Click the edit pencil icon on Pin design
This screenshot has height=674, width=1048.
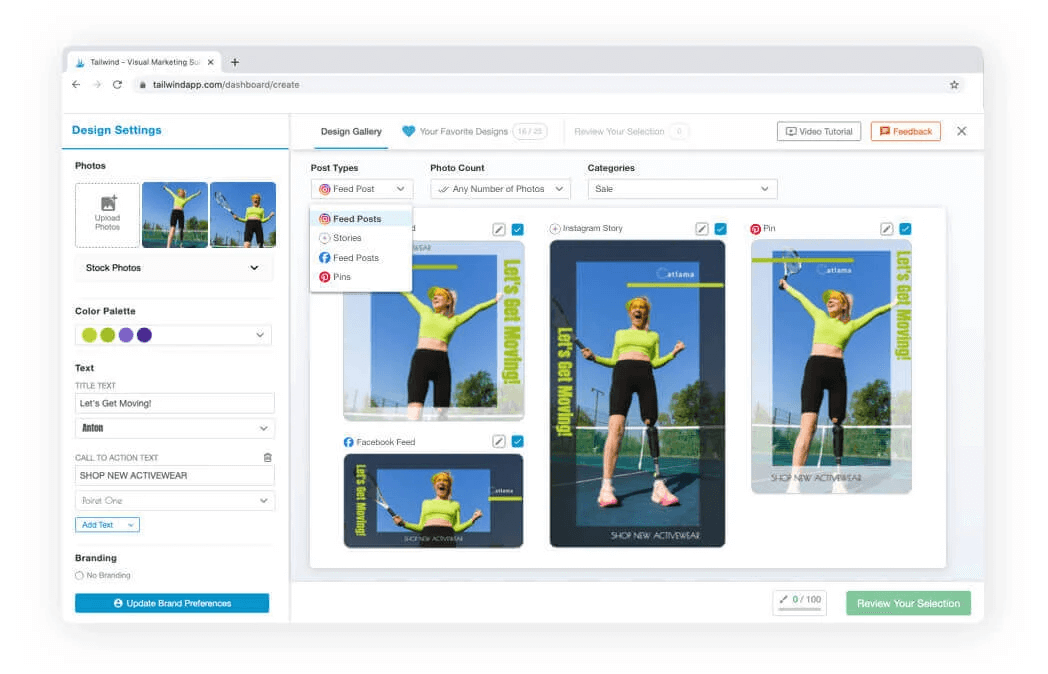pyautogui.click(x=886, y=229)
